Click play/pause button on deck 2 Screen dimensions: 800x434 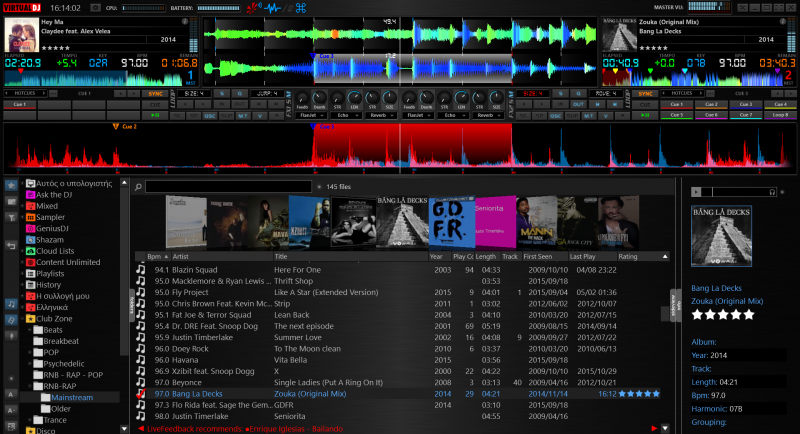tap(645, 116)
